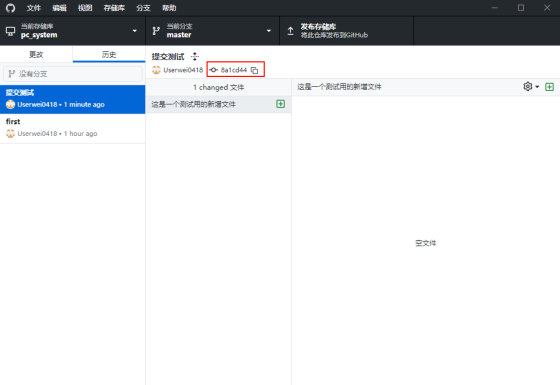Click the commit hash 8a1cd44 text
The image size is (560, 385).
point(234,70)
